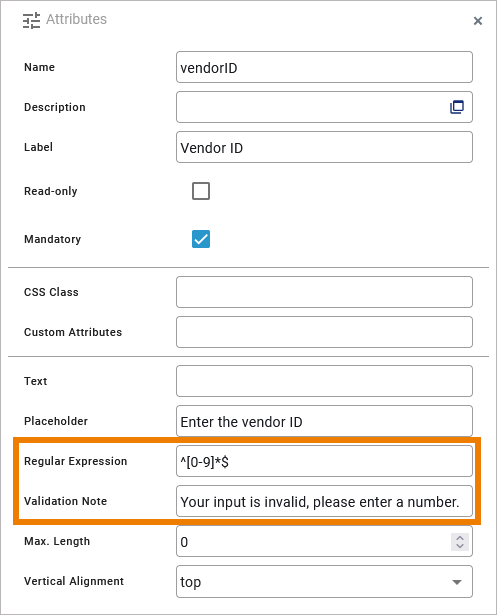This screenshot has width=497, height=615.
Task: Click the Mandatory label text
Action: pos(53,239)
